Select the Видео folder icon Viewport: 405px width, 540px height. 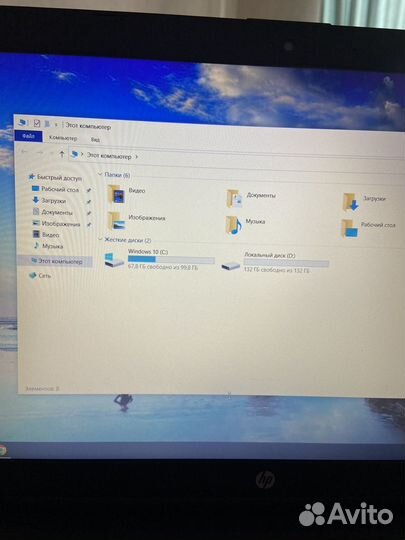(x=116, y=194)
